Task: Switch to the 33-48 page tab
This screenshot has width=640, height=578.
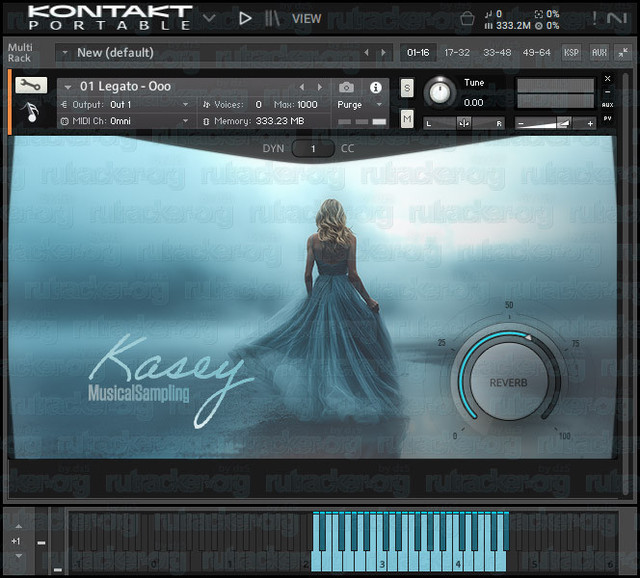Action: pyautogui.click(x=497, y=53)
